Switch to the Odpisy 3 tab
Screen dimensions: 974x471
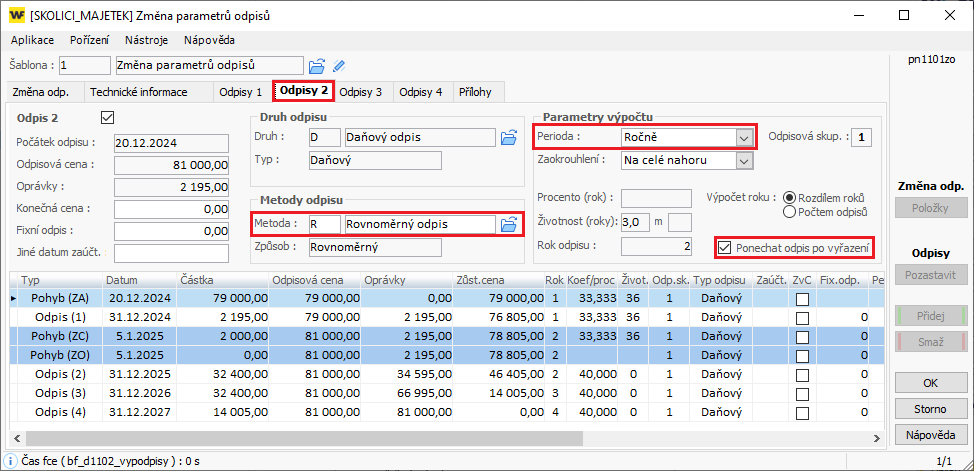click(360, 92)
